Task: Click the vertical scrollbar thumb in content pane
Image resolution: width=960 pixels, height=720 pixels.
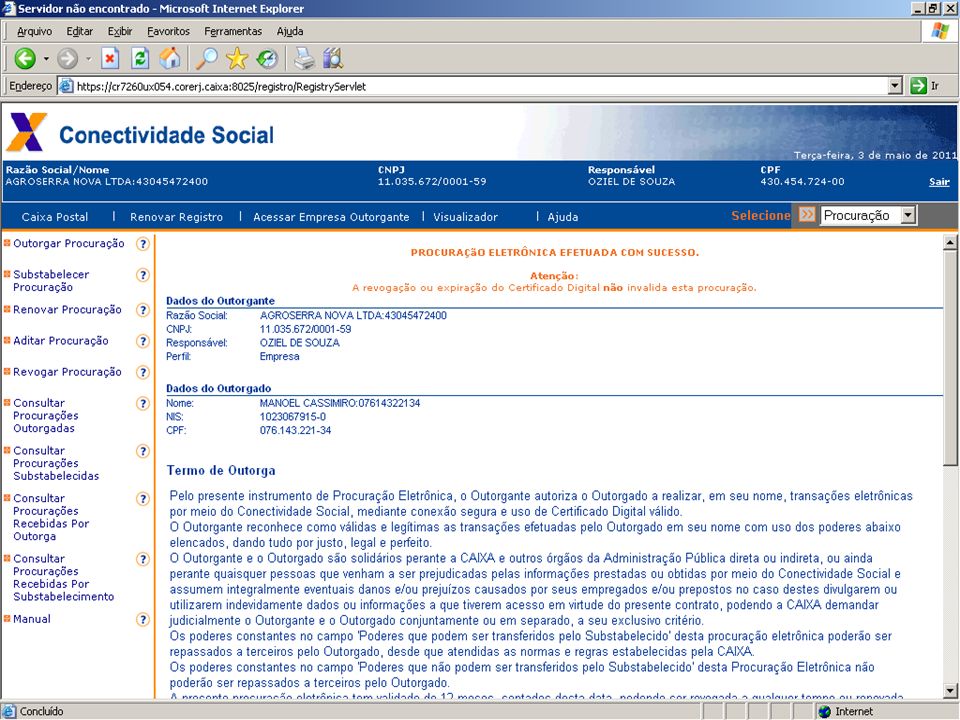Action: click(x=950, y=358)
